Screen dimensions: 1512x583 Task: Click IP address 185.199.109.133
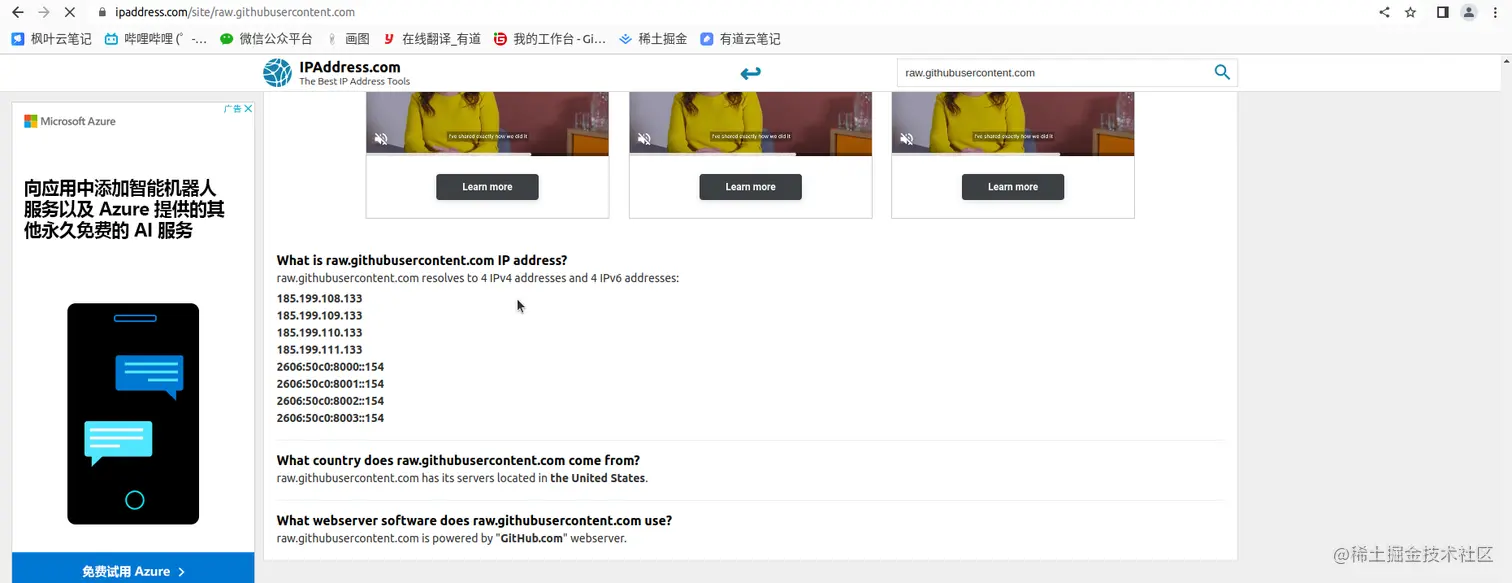[x=320, y=315]
